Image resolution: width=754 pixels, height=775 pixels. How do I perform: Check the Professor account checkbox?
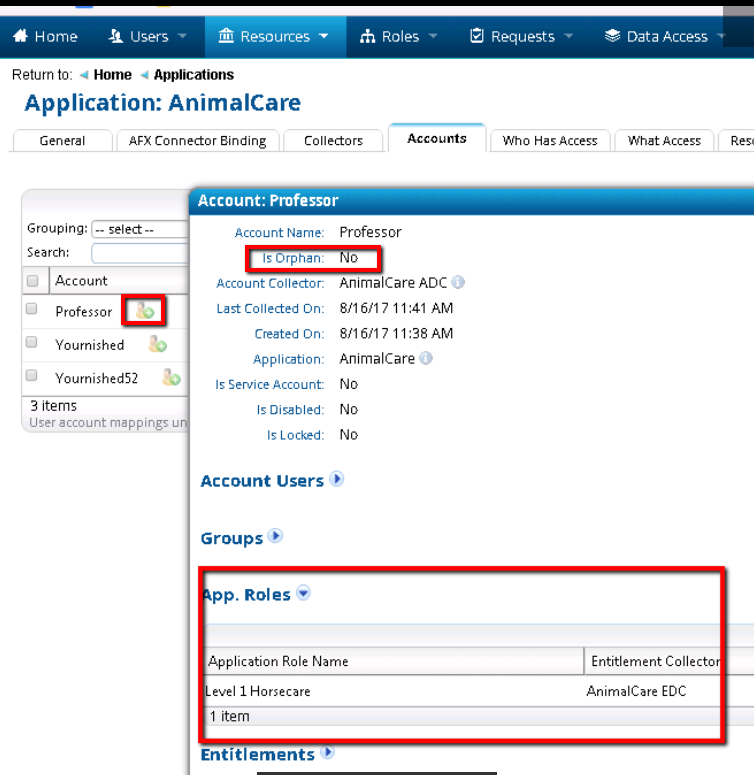[32, 309]
